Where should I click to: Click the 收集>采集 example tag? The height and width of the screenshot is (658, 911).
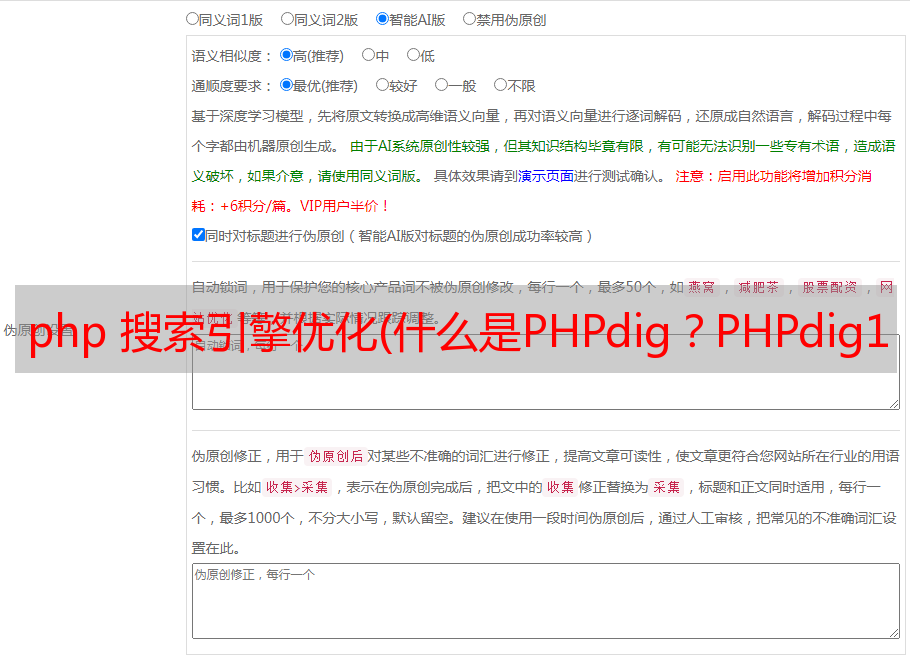coord(297,487)
